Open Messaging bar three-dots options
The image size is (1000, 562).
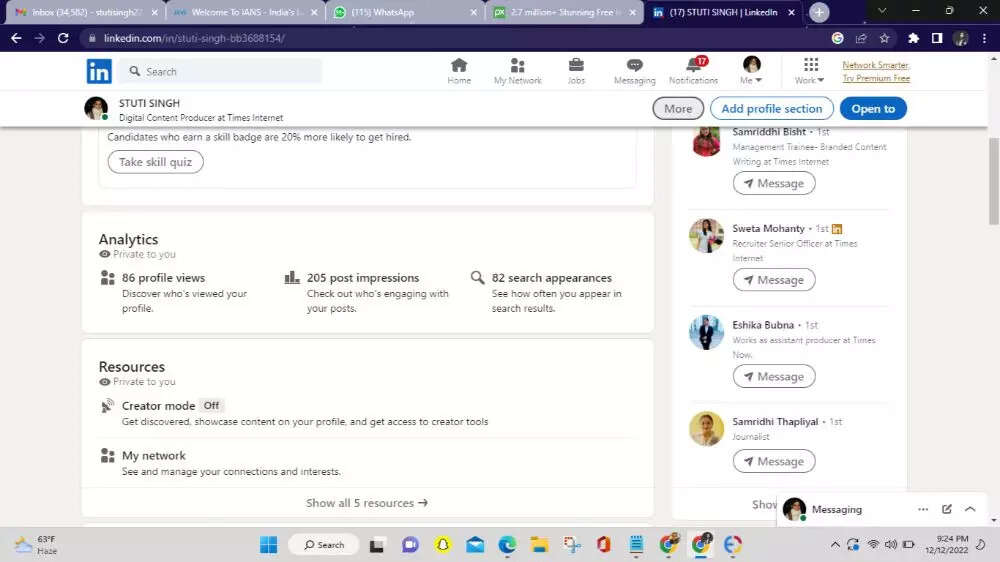(x=923, y=509)
